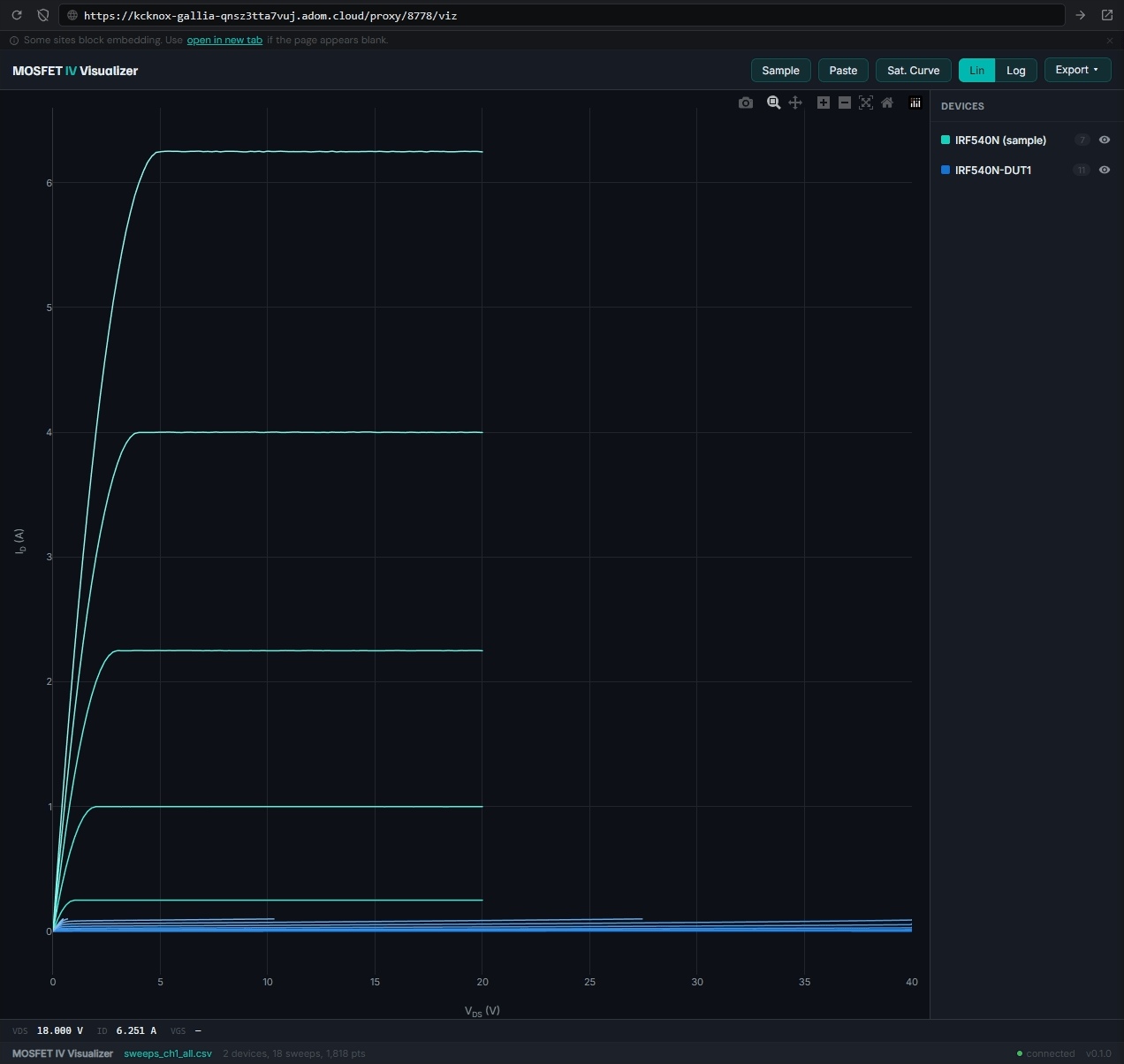Click sweeps_ch1_all.csv file name
This screenshot has height=1064, width=1124.
click(x=168, y=1053)
